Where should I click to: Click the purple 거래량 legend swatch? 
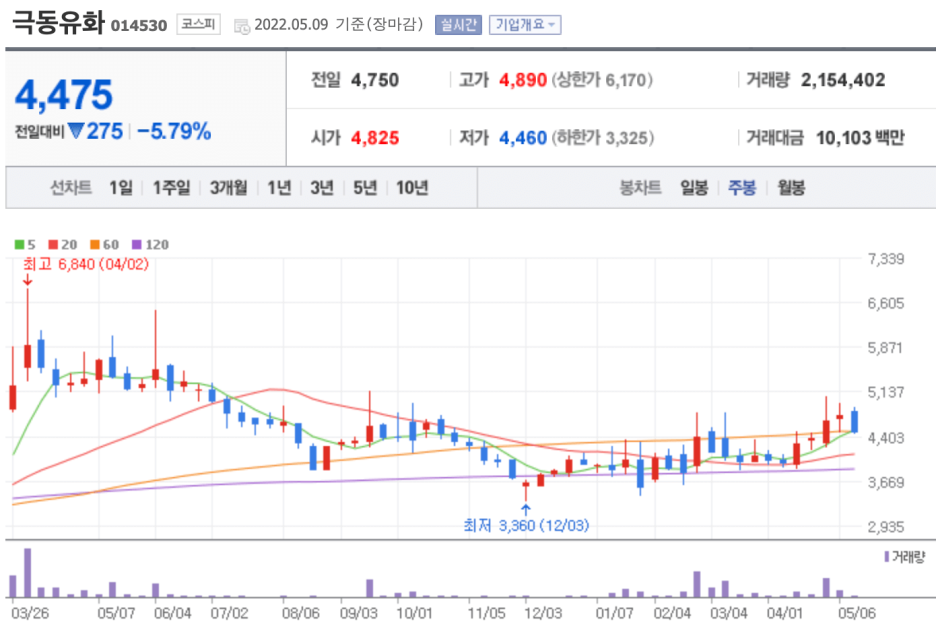886,557
